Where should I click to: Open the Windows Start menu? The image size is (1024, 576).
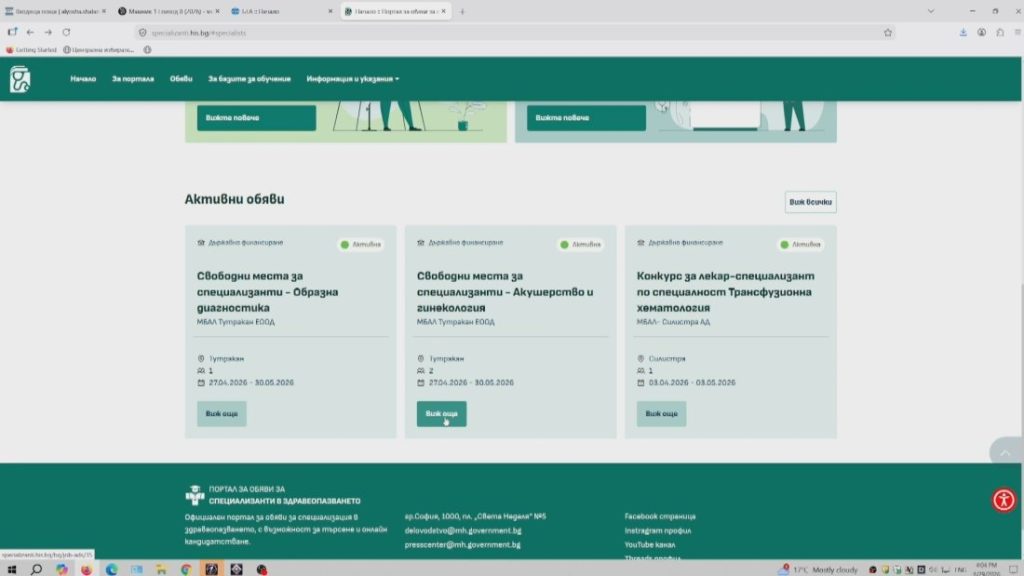click(11, 569)
